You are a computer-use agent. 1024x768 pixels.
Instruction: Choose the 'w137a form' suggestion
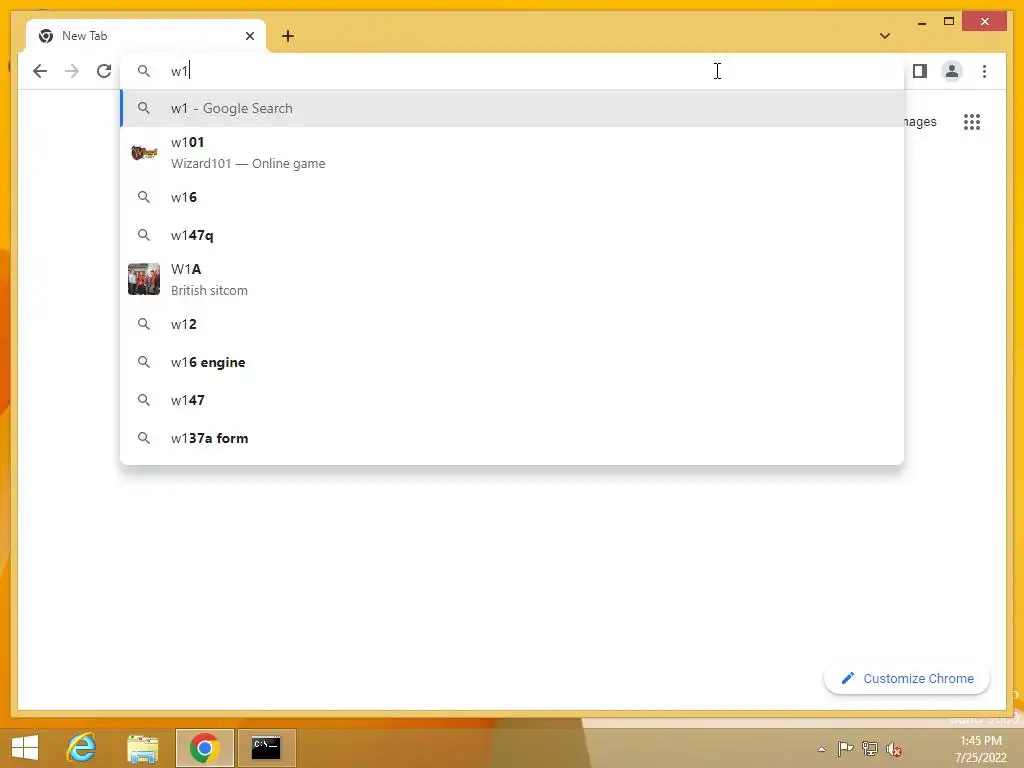coord(512,438)
